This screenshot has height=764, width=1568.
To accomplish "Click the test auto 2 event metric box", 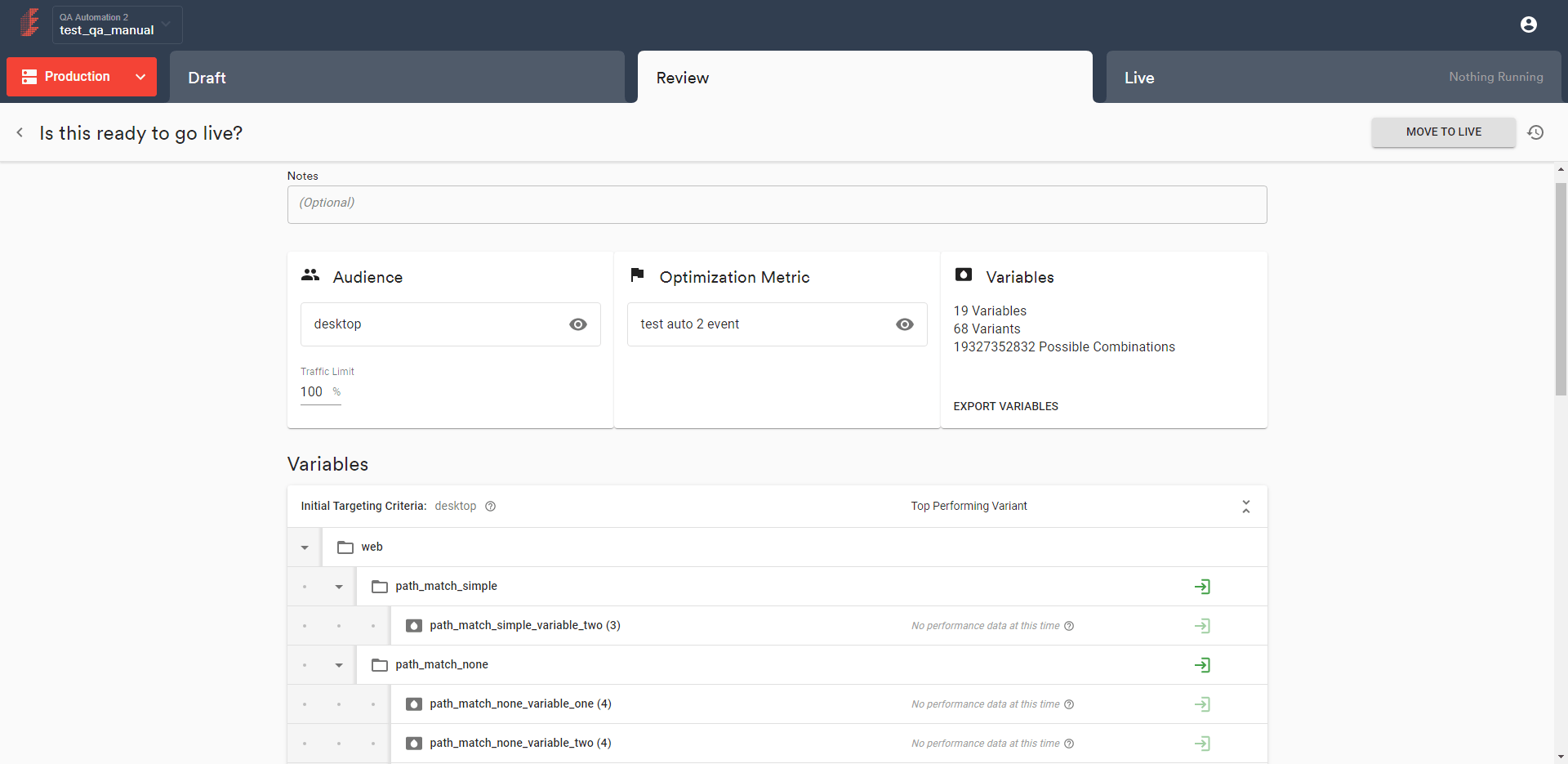I will [x=777, y=324].
